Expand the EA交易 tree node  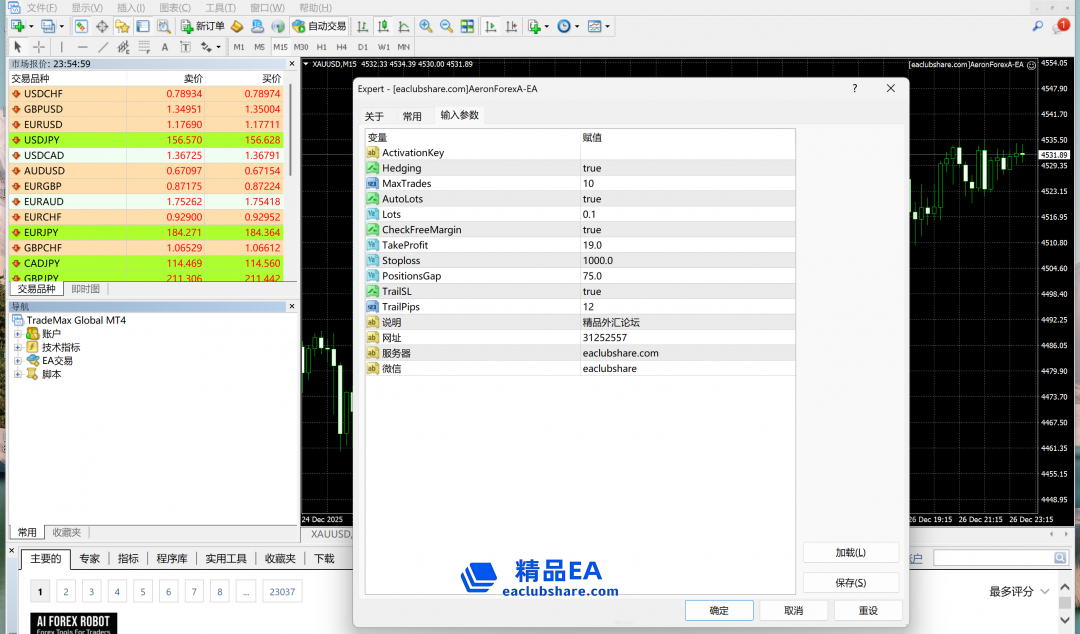coord(18,361)
